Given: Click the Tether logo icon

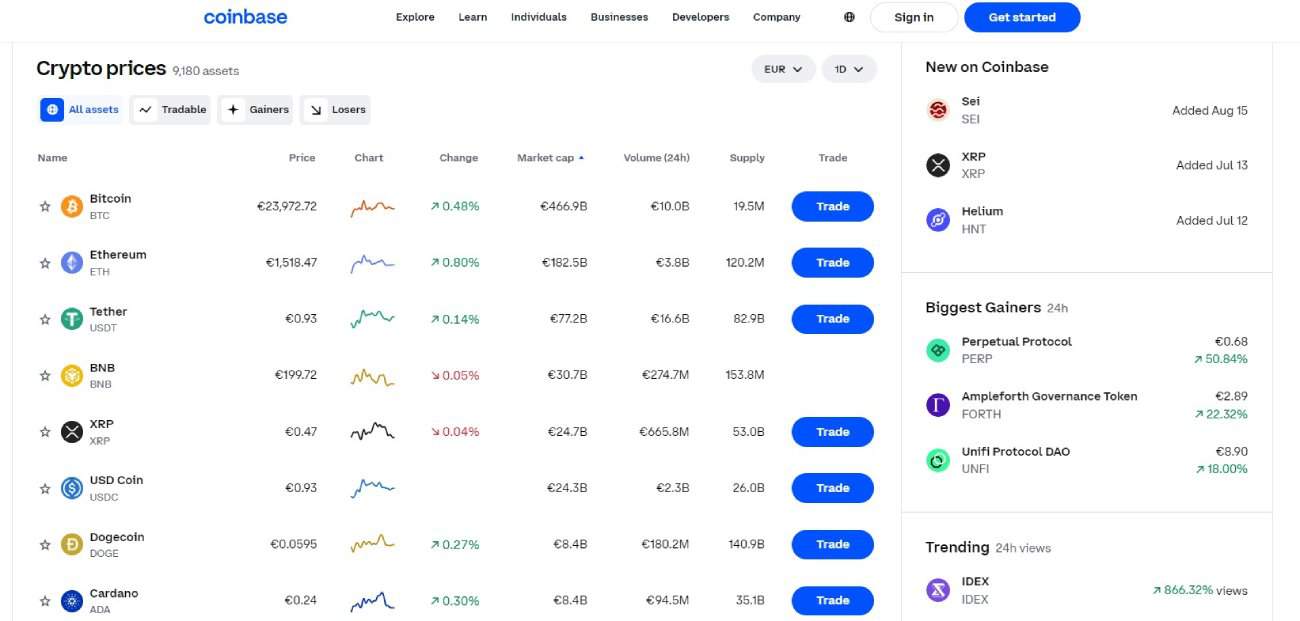Looking at the screenshot, I should [72, 319].
